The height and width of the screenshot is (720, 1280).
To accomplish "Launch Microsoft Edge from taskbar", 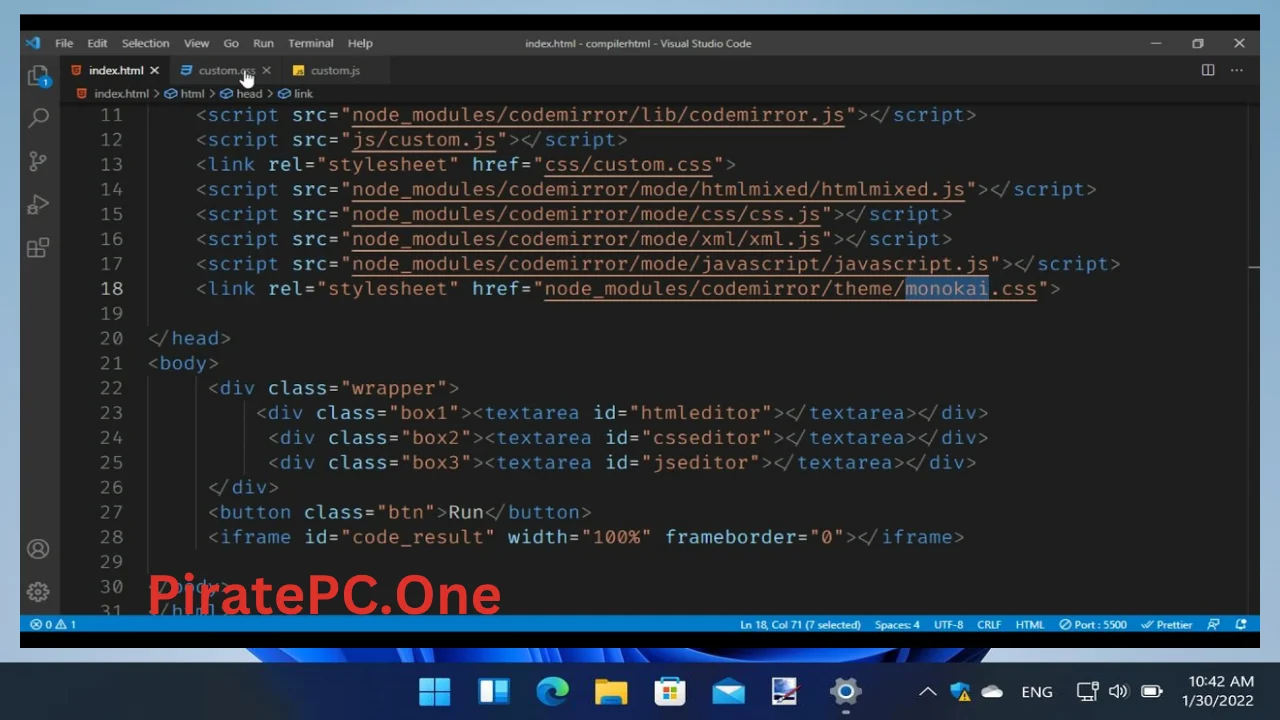I will tap(552, 692).
